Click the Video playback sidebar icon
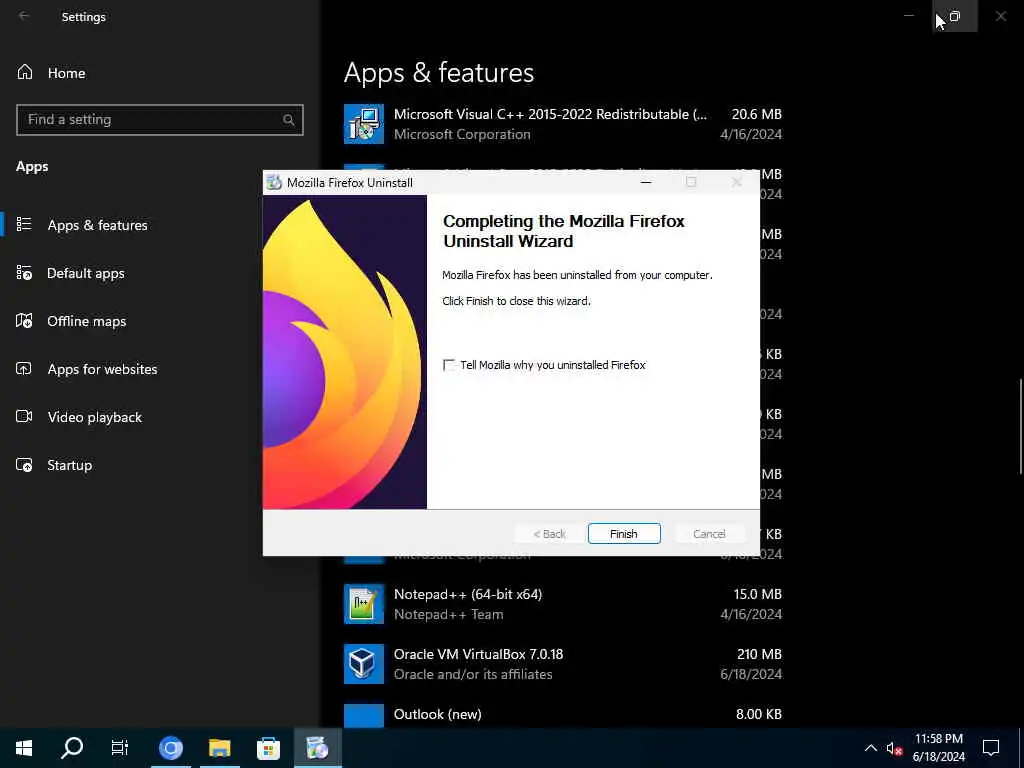Screen dimensions: 1024x768 (x=24, y=417)
